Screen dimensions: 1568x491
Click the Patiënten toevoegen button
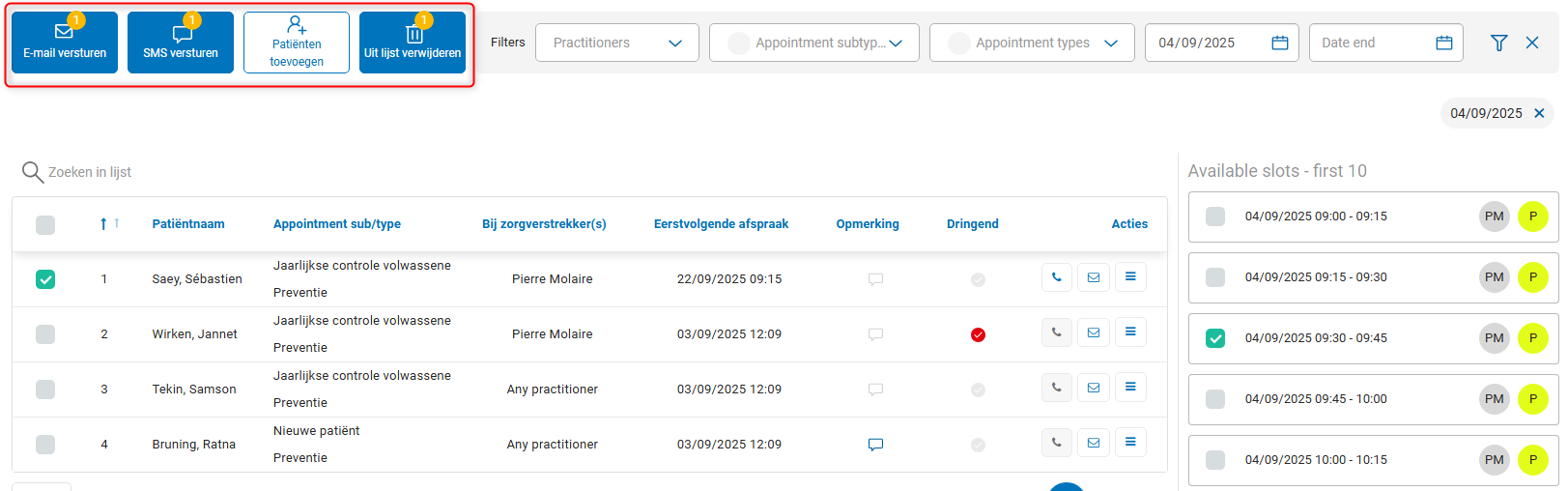[297, 43]
